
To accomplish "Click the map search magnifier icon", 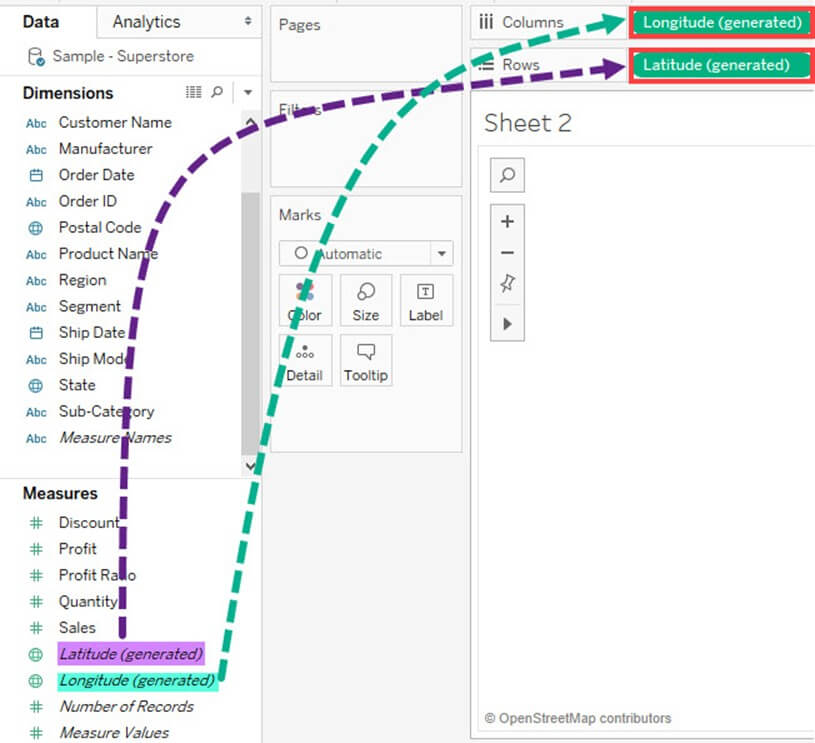I will (x=507, y=175).
